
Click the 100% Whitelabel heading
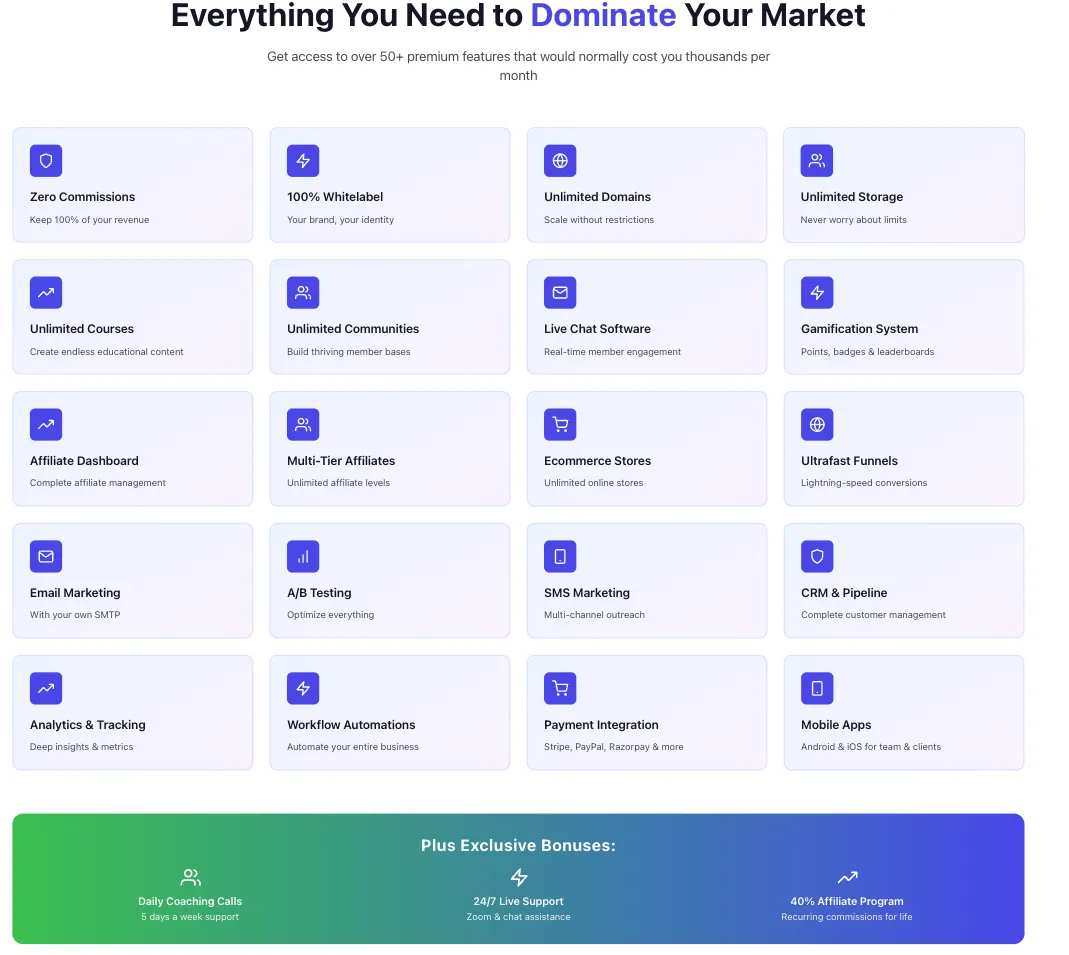(x=335, y=197)
